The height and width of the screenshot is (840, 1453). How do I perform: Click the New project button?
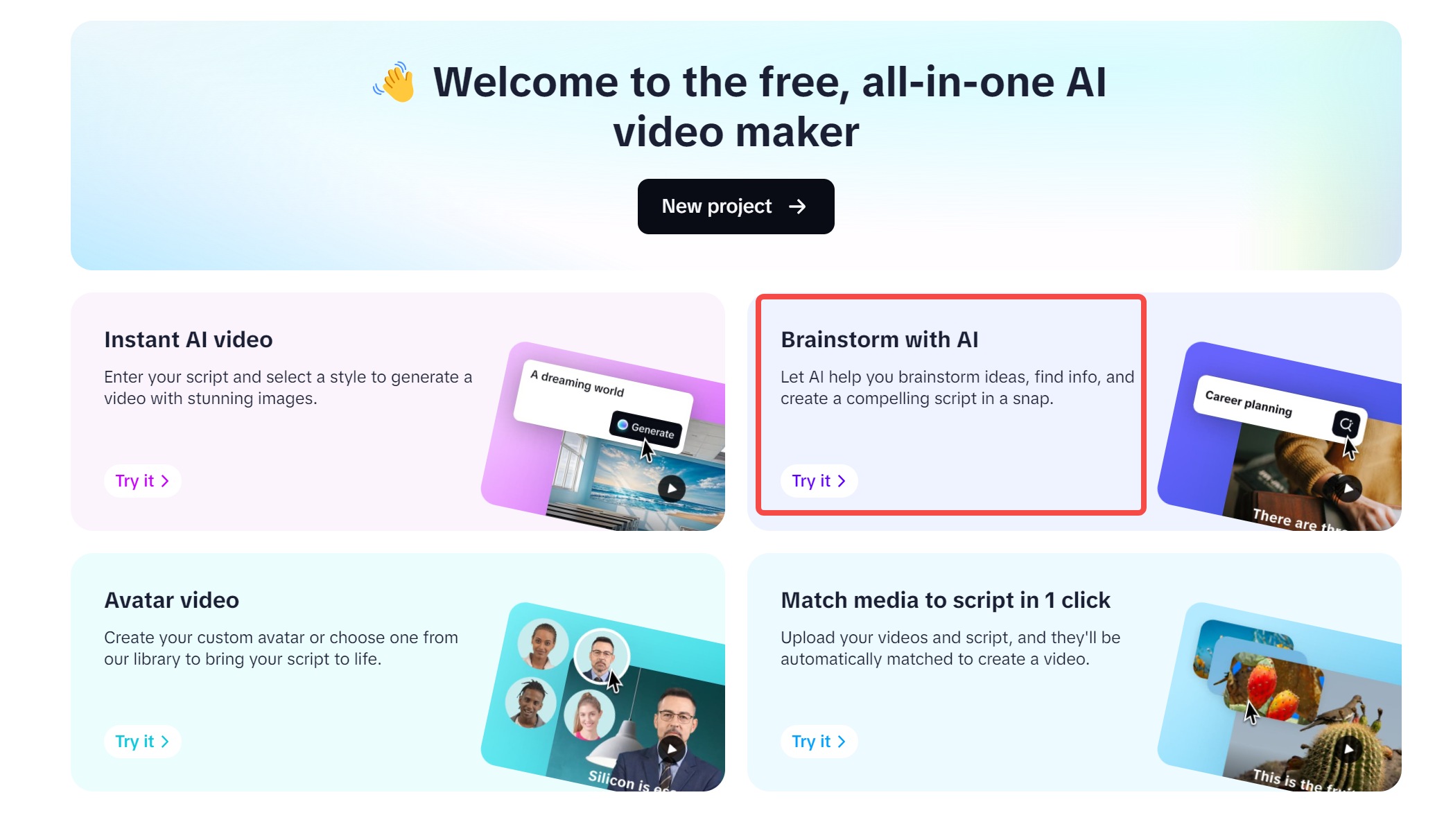click(736, 207)
